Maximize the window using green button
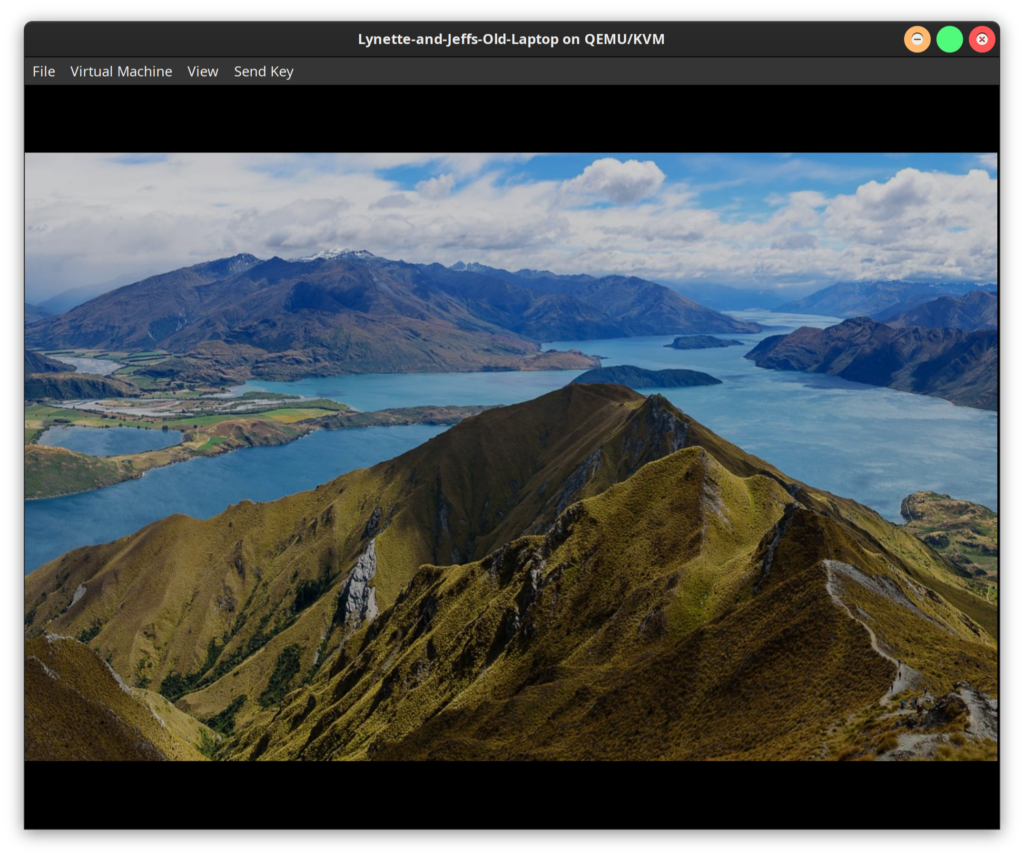 coord(949,39)
